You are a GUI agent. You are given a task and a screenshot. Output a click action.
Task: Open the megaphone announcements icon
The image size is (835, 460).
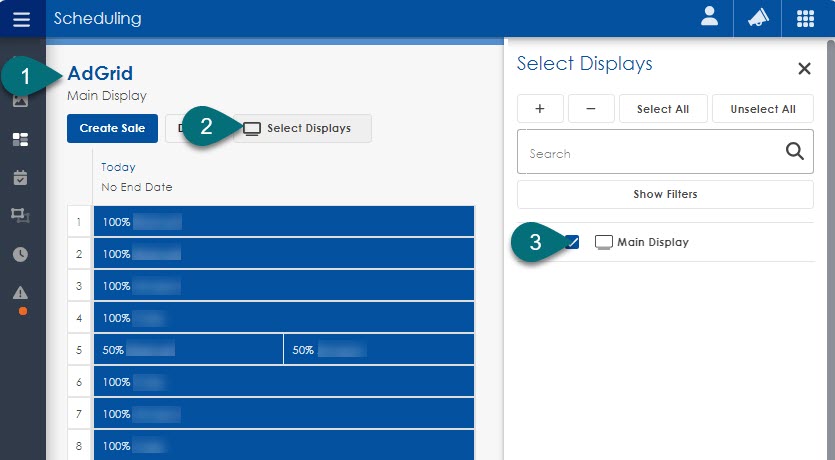pyautogui.click(x=757, y=19)
